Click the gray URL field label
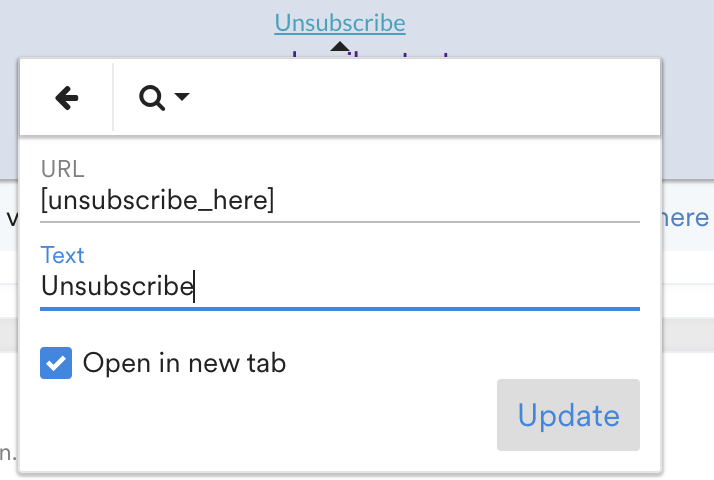The width and height of the screenshot is (714, 480). (62, 170)
